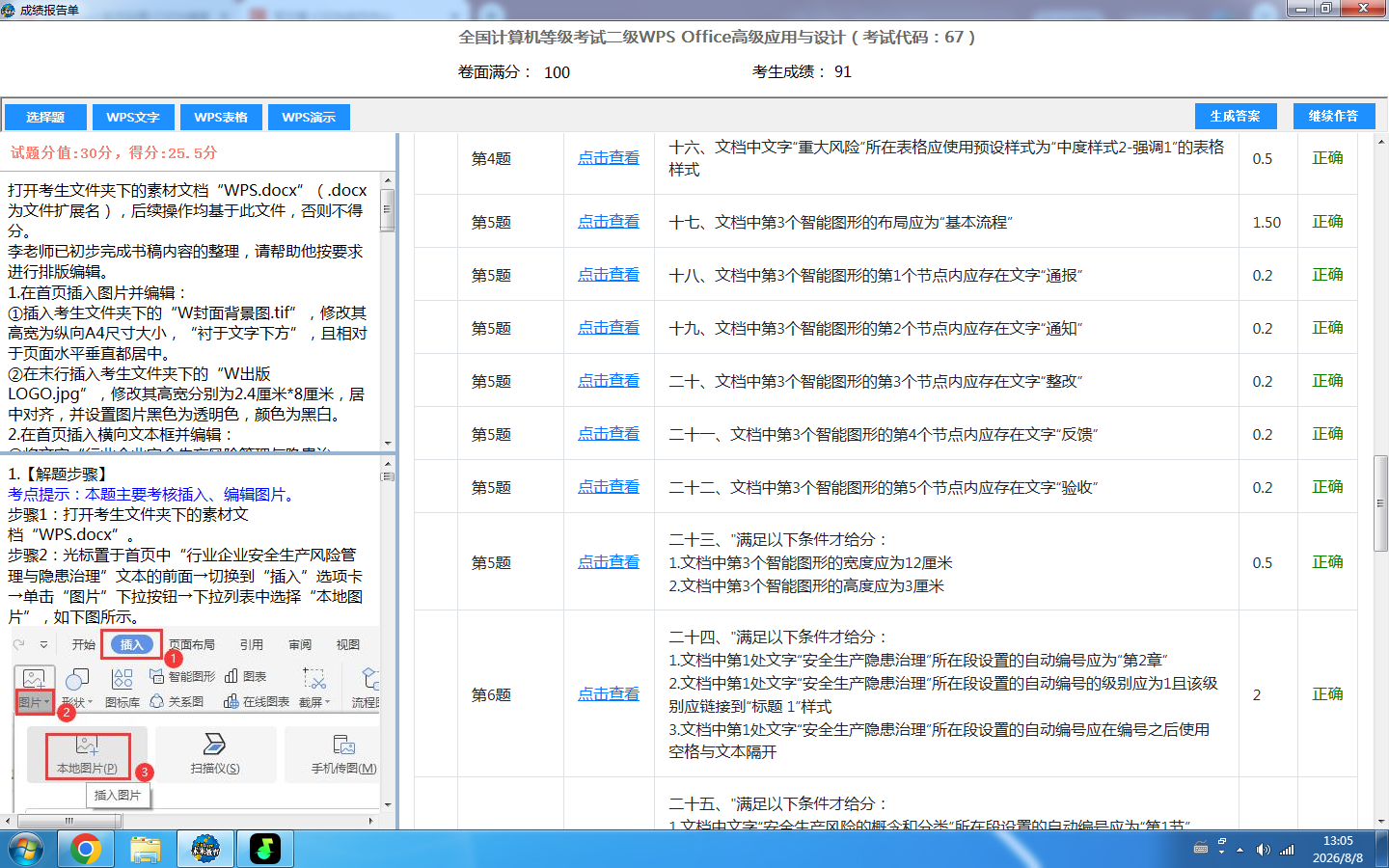This screenshot has width=1389, height=868.
Task: Open File Explorer from the taskbar
Action: point(146,849)
